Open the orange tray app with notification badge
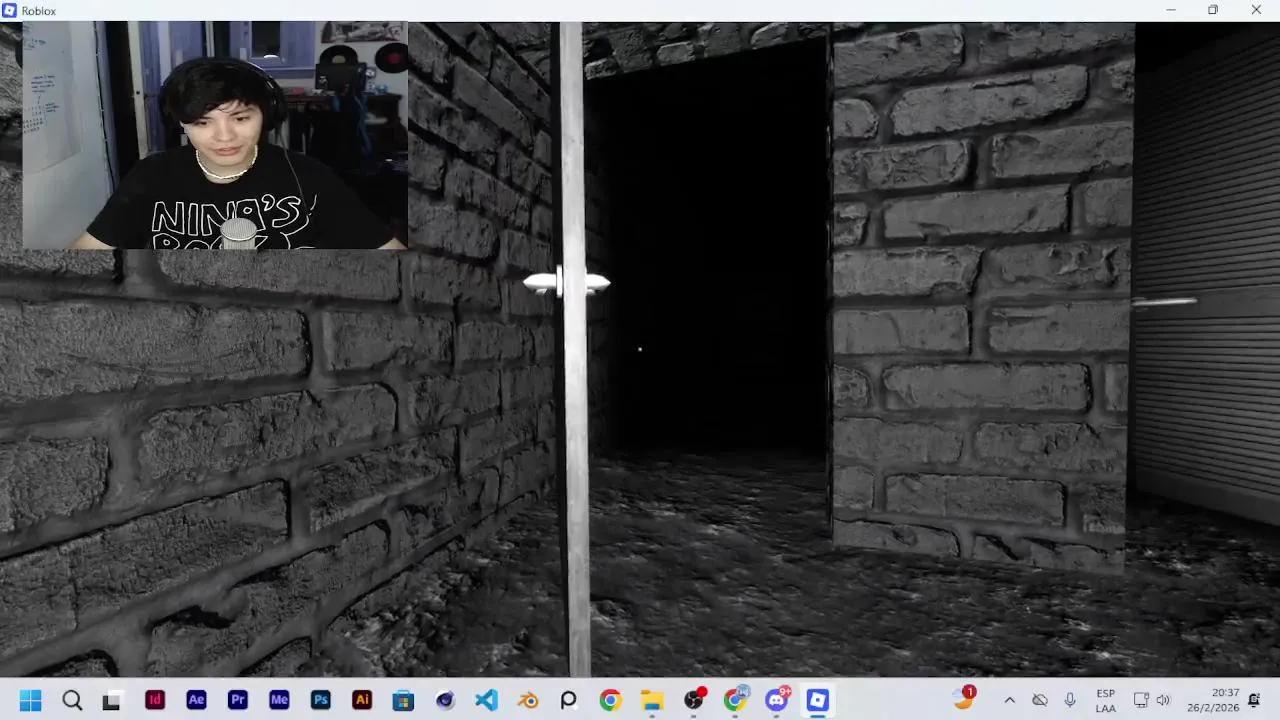The height and width of the screenshot is (720, 1280). [x=964, y=698]
